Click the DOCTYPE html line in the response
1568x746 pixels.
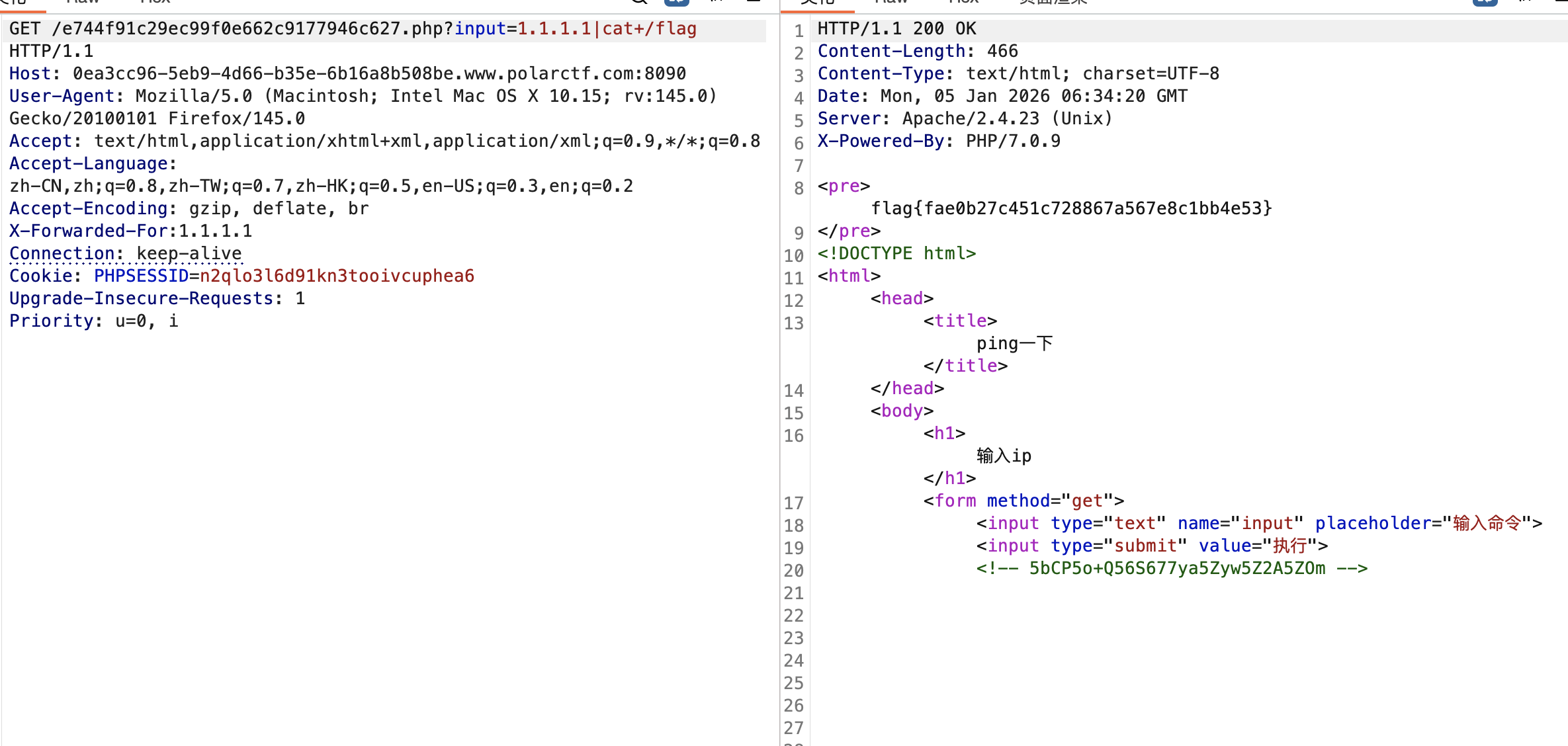coord(896,253)
